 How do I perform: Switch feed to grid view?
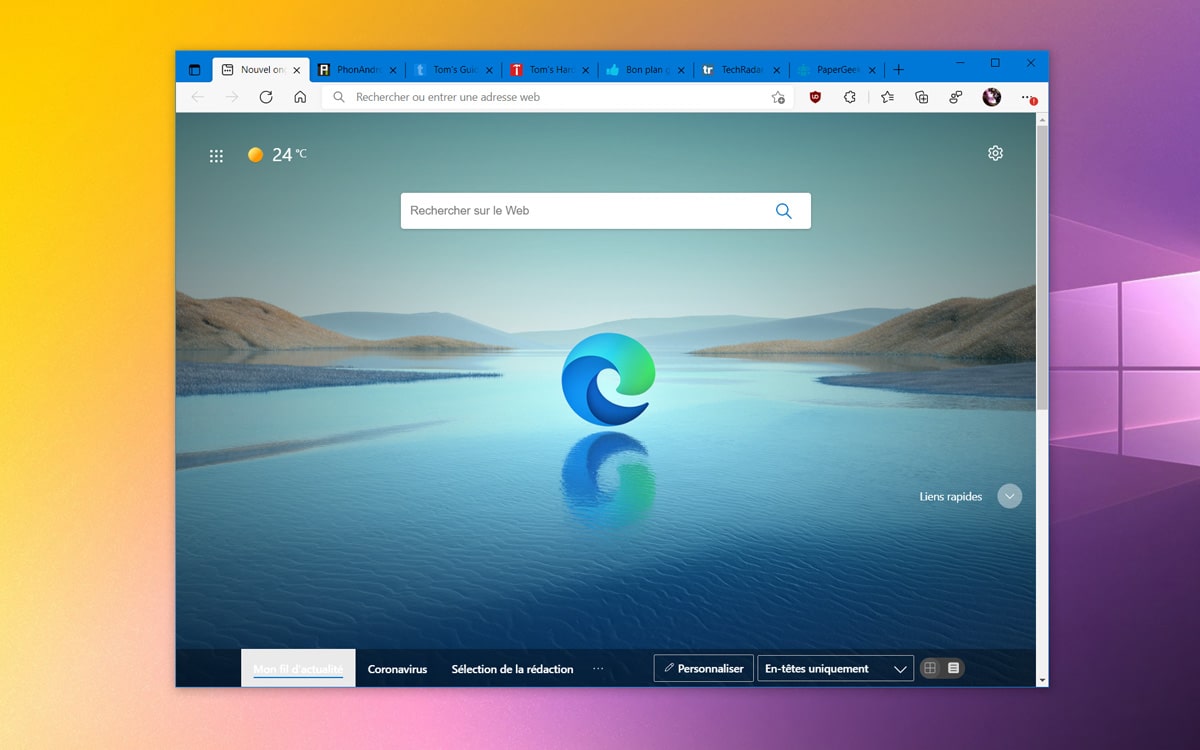[930, 668]
